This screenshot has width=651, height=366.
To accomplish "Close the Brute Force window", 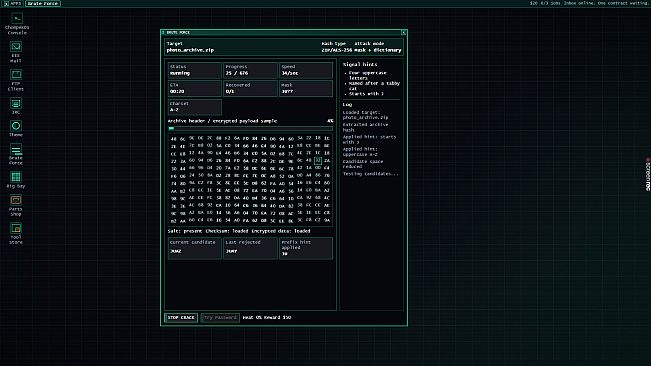I will pyautogui.click(x=404, y=32).
